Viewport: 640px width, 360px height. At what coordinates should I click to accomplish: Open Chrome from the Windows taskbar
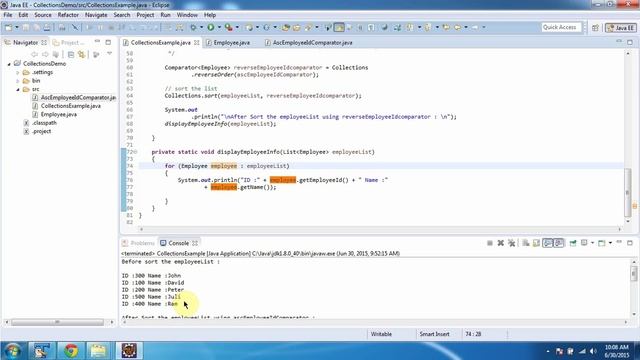(x=70, y=351)
